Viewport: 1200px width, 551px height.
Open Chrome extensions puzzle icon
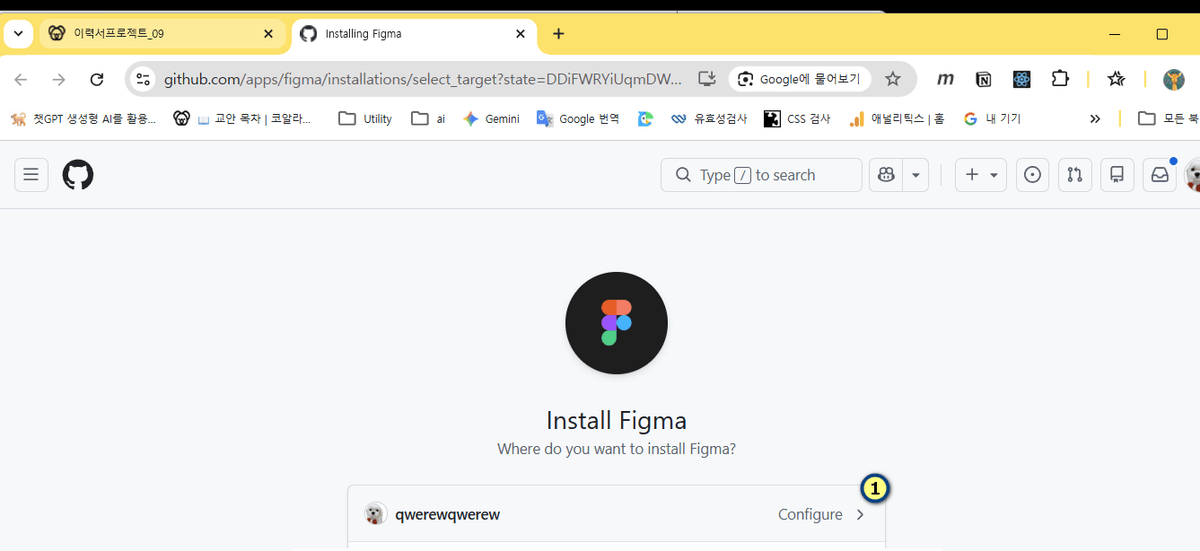click(x=1060, y=79)
